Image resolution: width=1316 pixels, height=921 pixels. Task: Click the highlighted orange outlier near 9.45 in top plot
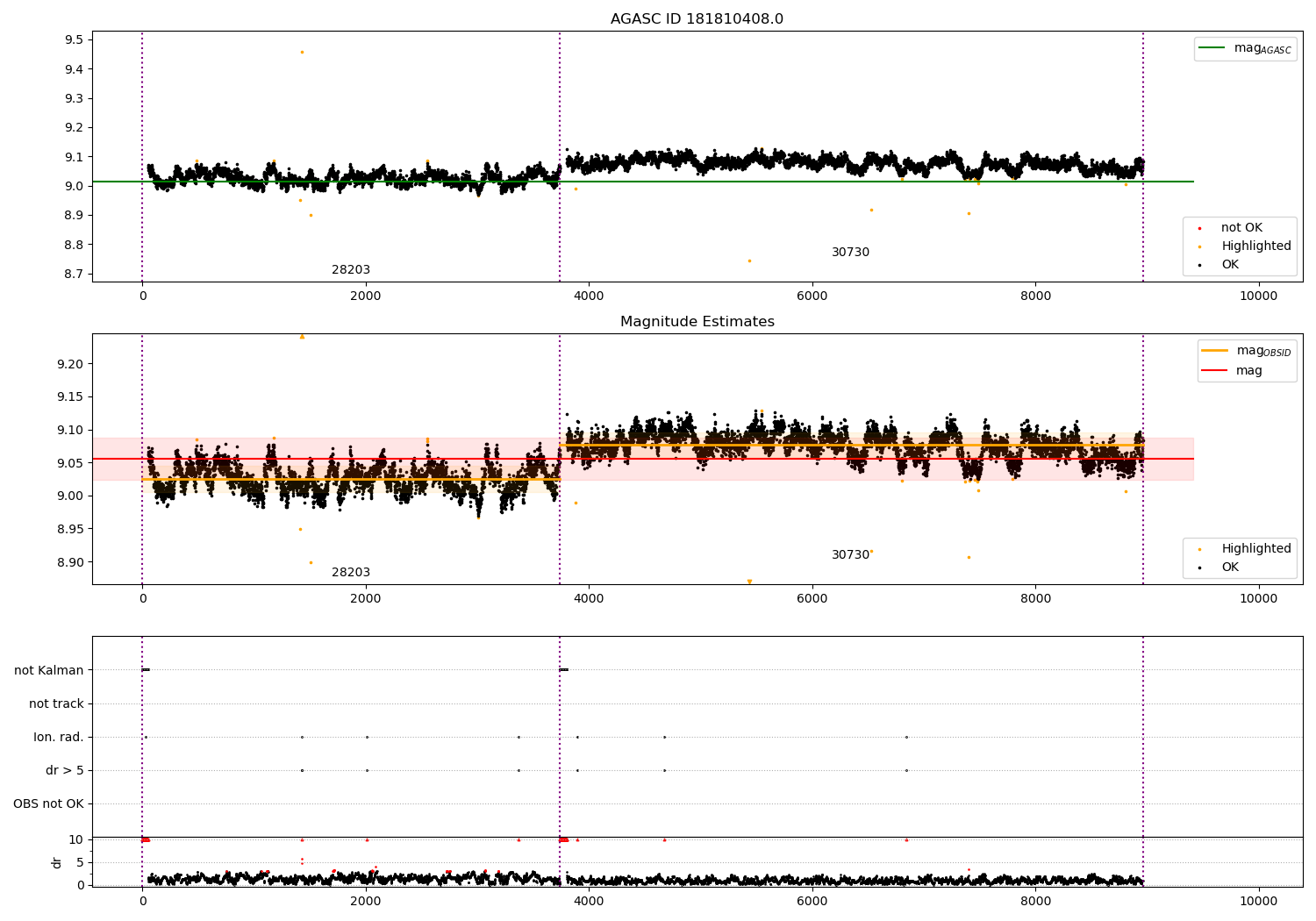pos(302,52)
